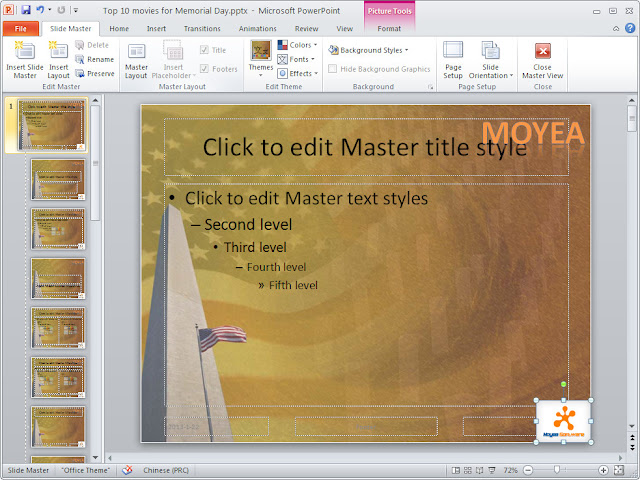Click thumbnail pane scroll down arrow
Viewport: 640px width, 480px height.
[x=96, y=458]
